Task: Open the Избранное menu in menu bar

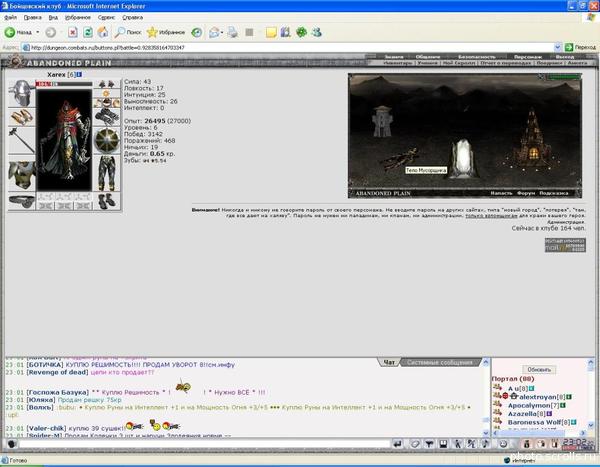Action: 78,18
